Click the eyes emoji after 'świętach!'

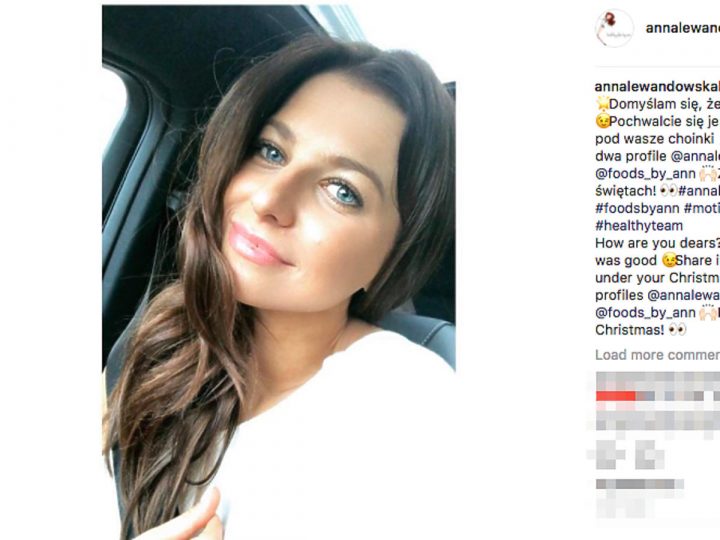[x=669, y=191]
